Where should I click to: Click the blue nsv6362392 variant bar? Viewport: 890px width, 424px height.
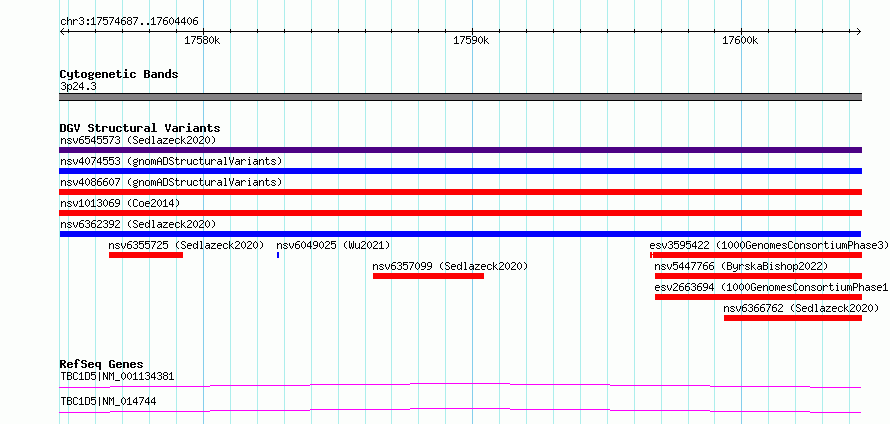coord(460,234)
